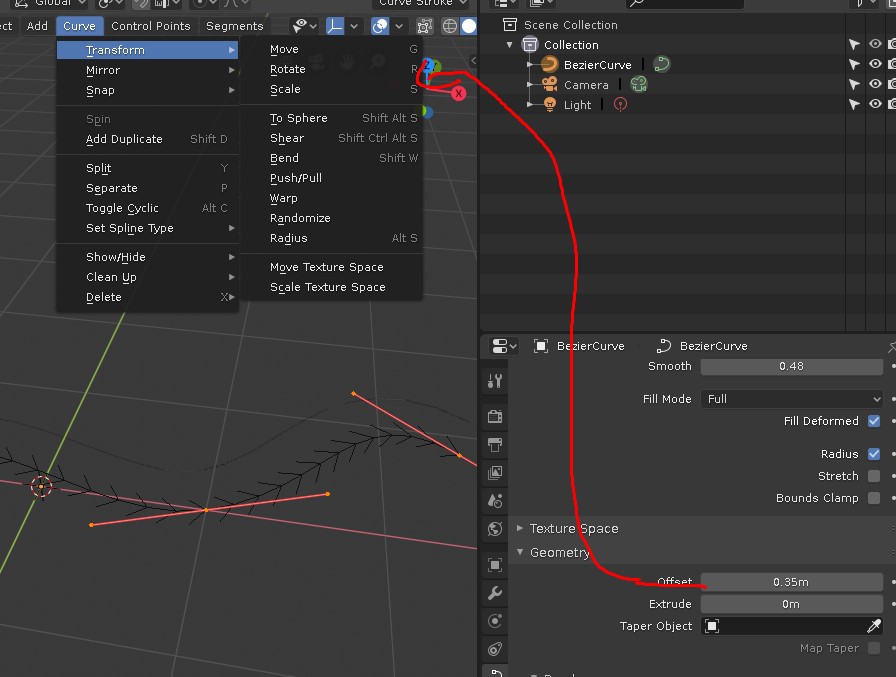Image resolution: width=896 pixels, height=677 pixels.
Task: Uncheck the Radius checkbox
Action: point(874,454)
